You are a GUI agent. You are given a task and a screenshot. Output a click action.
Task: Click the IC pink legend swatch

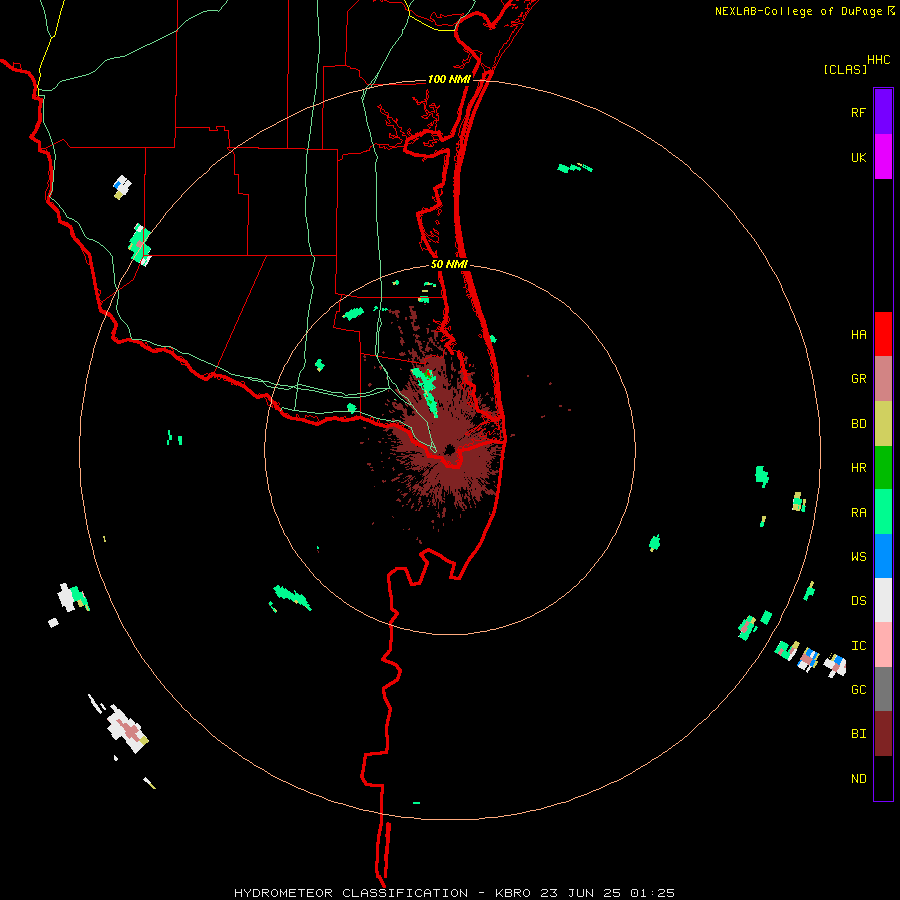(x=883, y=645)
